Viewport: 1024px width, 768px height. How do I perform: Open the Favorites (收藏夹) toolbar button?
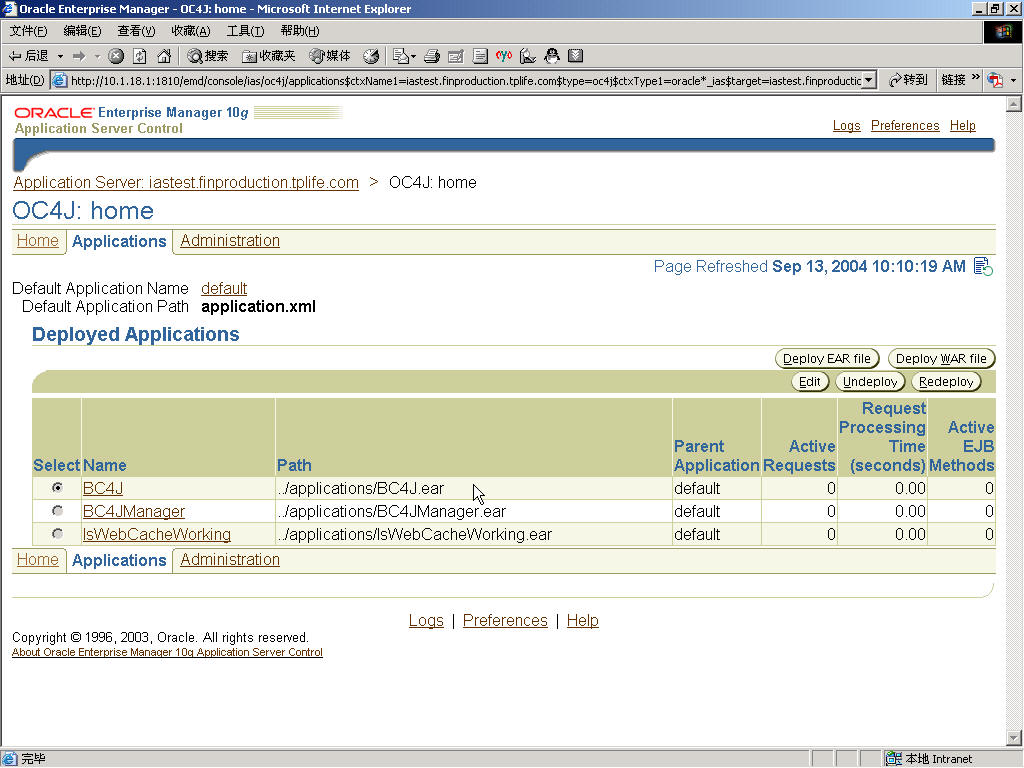pyautogui.click(x=268, y=56)
